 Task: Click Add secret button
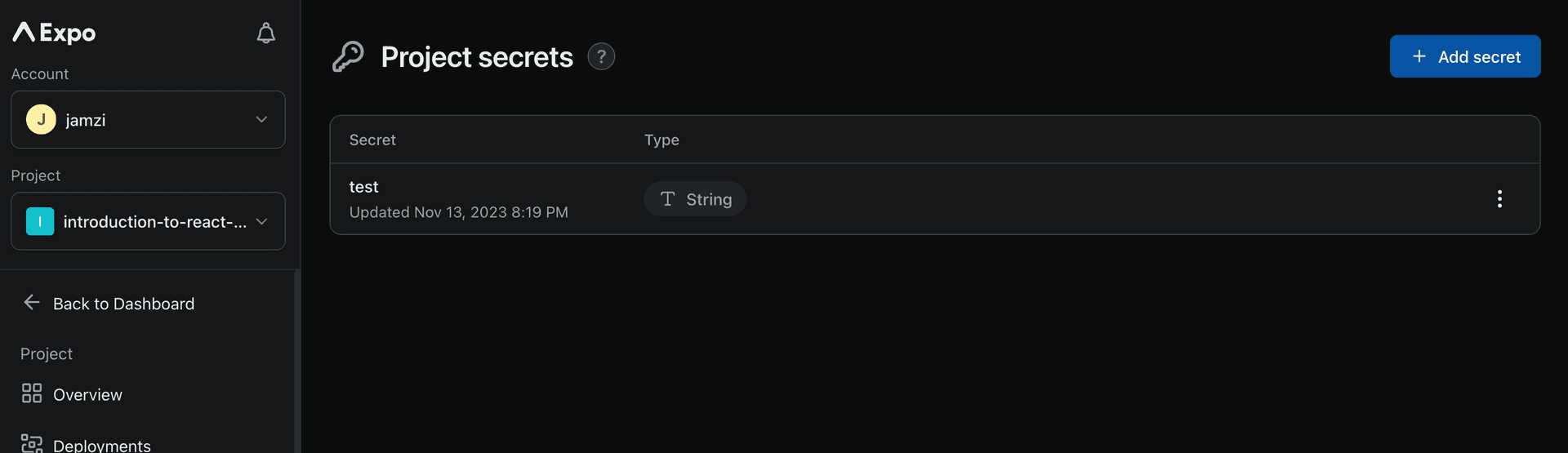(x=1464, y=56)
